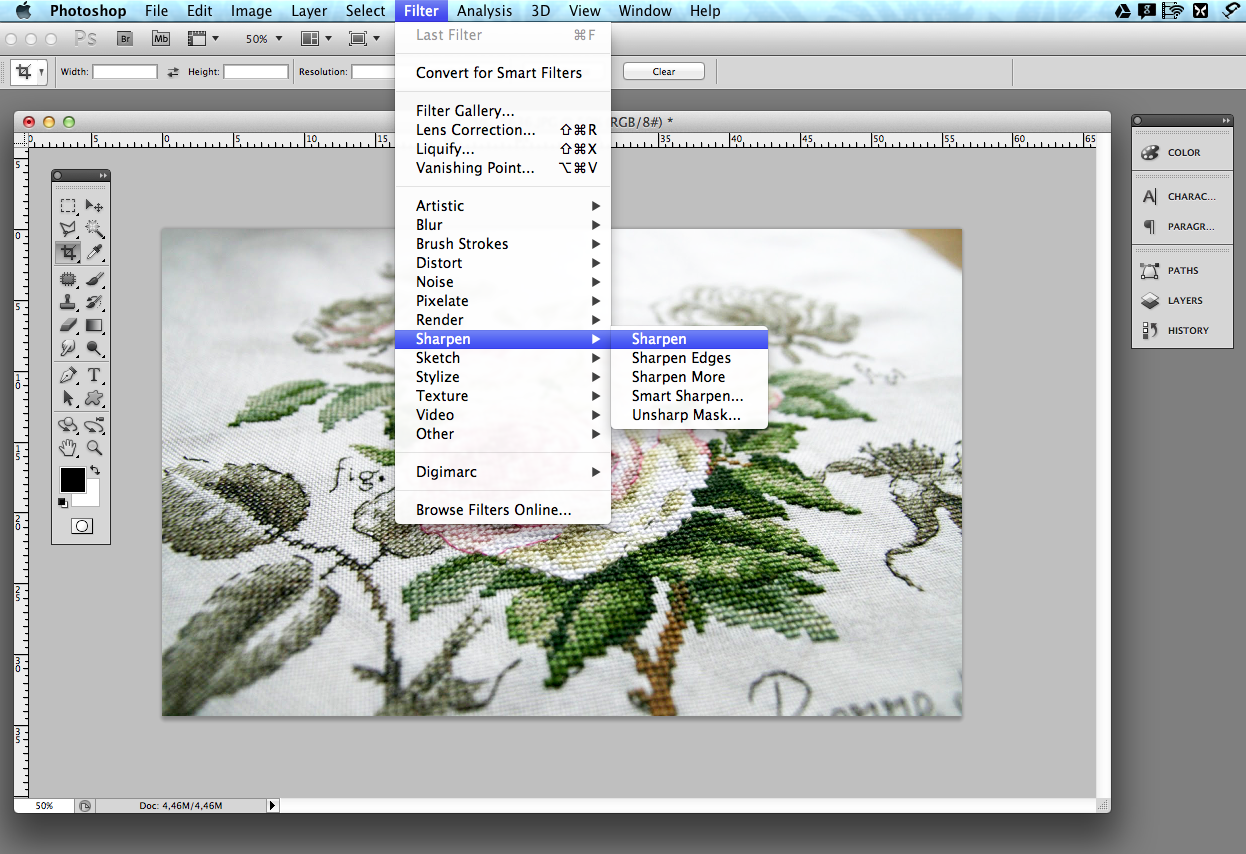Viewport: 1246px width, 854px height.
Task: Launch Mini Bridge with the Mb icon
Action: pos(160,39)
